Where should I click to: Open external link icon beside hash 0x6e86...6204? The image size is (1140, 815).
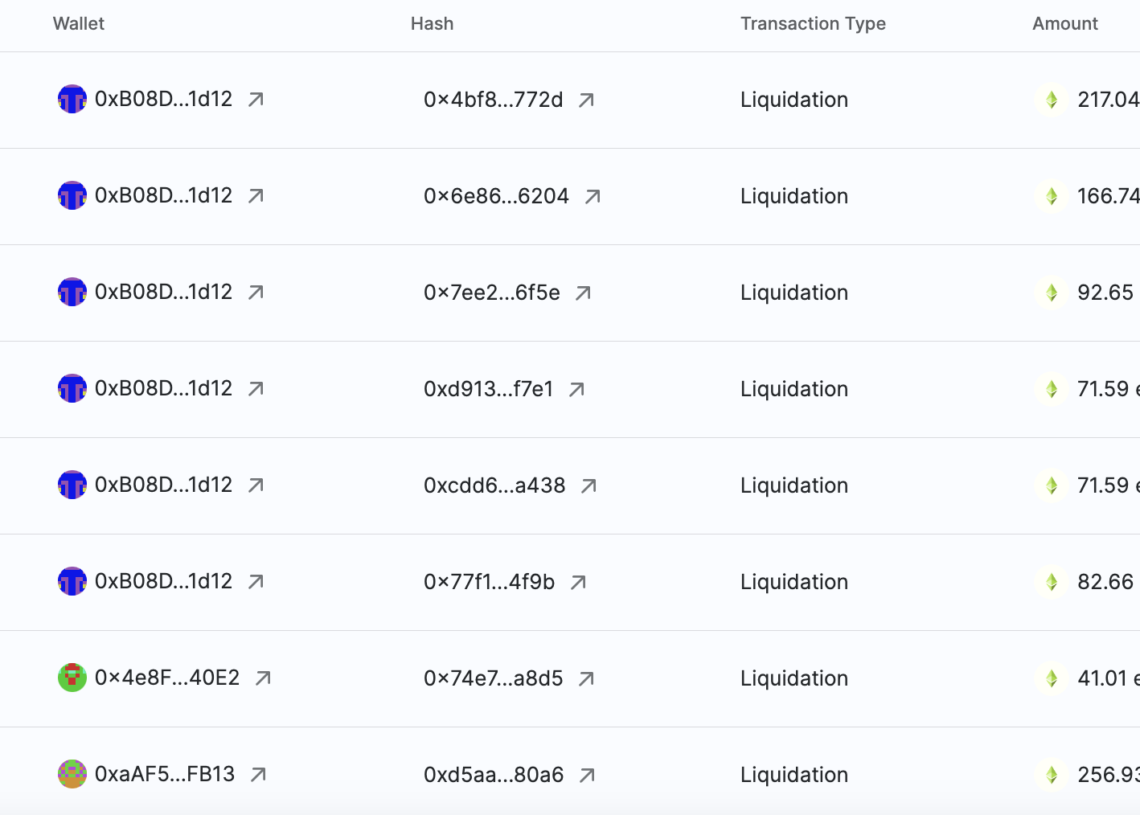tap(593, 197)
